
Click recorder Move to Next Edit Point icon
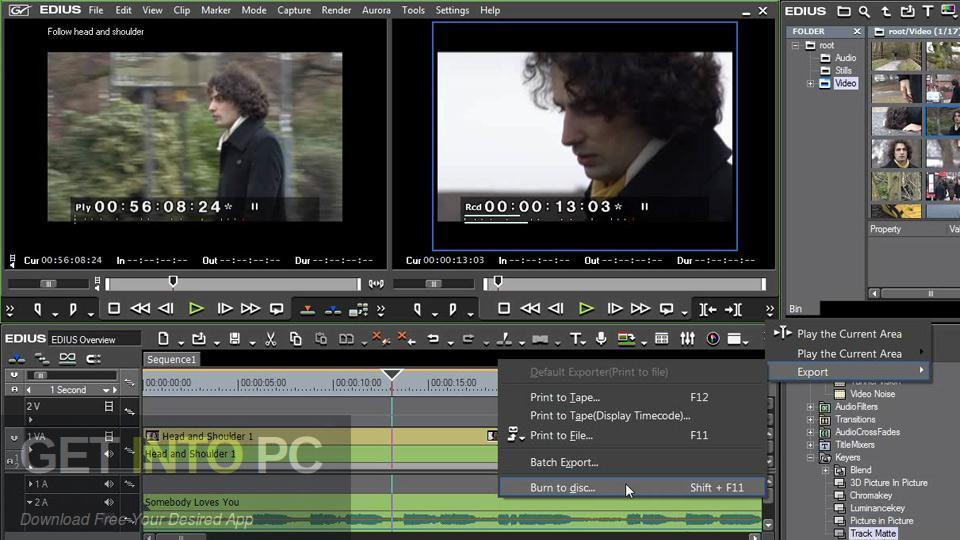pyautogui.click(x=733, y=310)
